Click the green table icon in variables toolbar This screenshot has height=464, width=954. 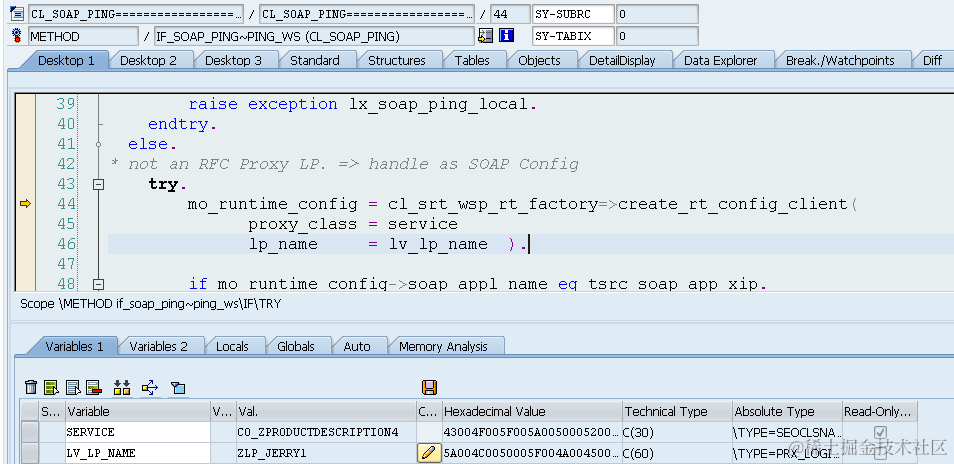coord(51,387)
